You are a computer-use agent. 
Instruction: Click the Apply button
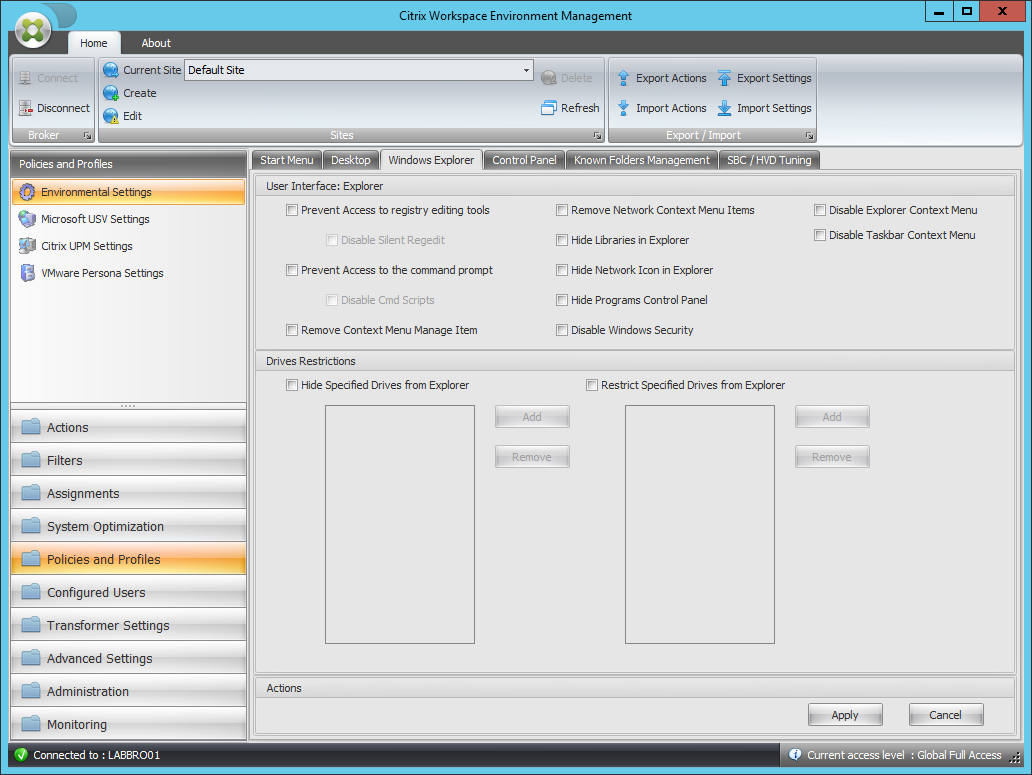845,714
